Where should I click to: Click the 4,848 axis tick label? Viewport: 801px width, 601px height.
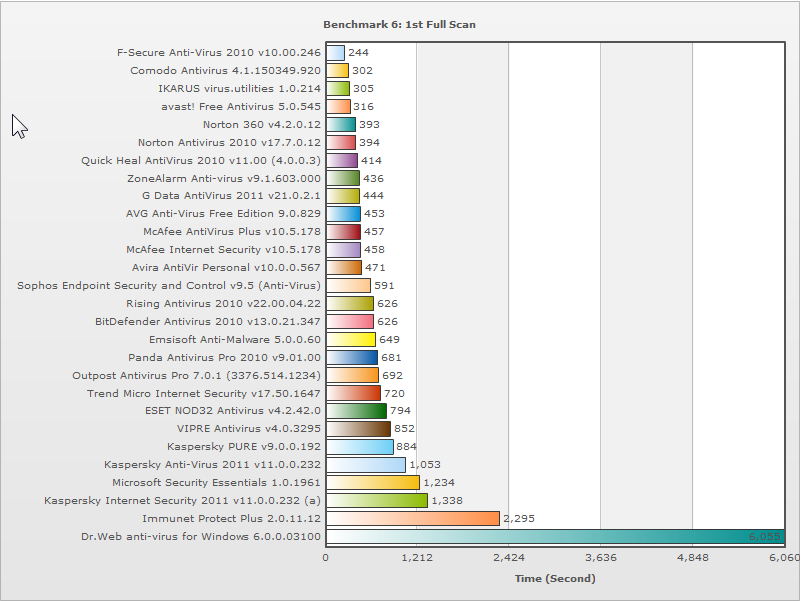click(693, 557)
